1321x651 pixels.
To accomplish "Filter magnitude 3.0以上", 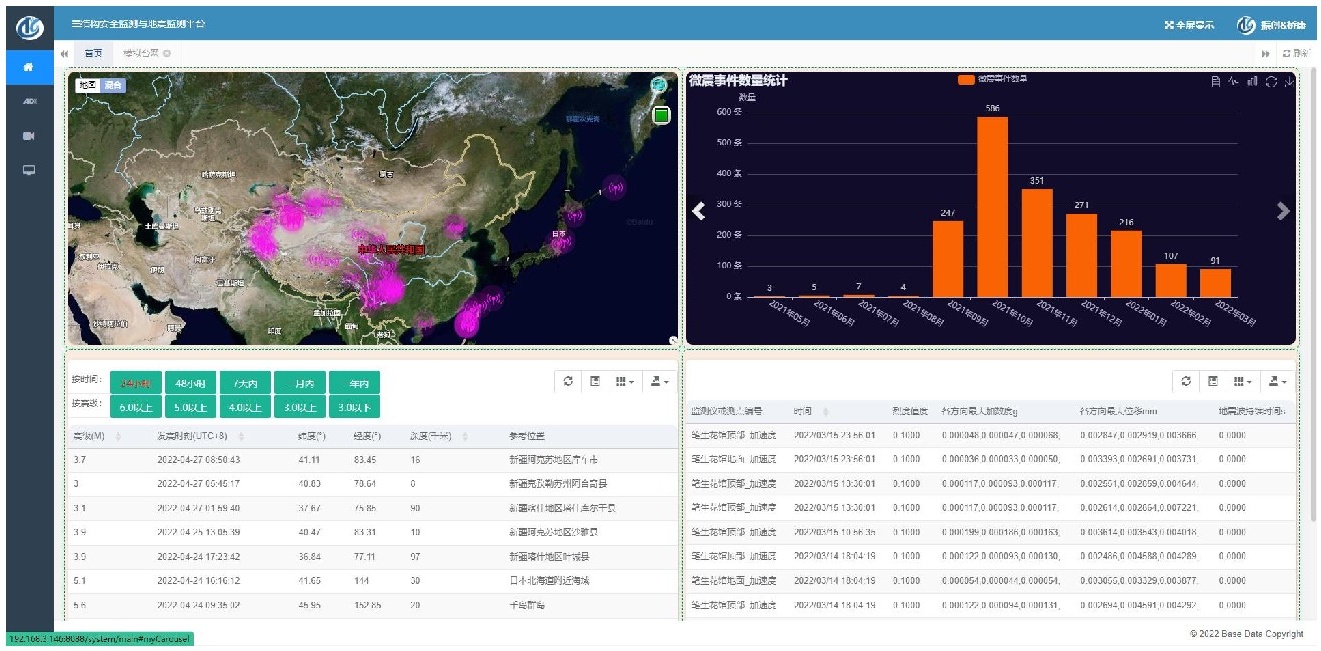I will 300,407.
